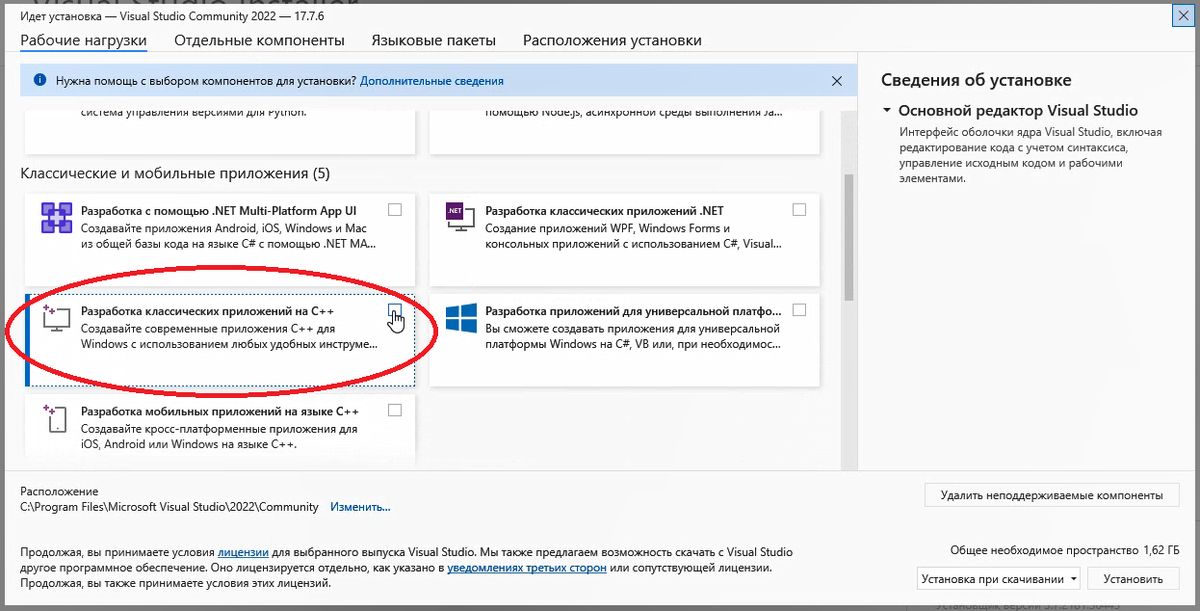Click the Общее необходимое пространство 1,62 ГБ text
Viewport: 1200px width, 611px height.
(1064, 551)
